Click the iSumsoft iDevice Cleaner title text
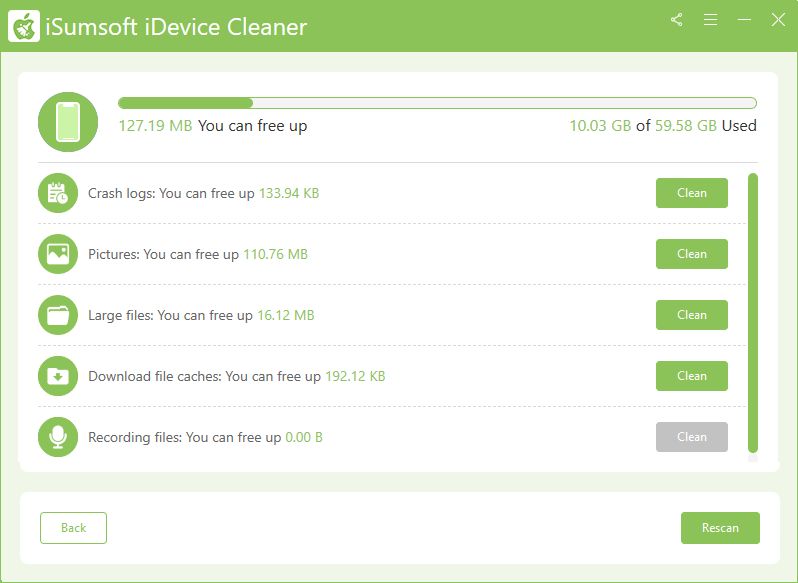This screenshot has width=798, height=583. pos(176,27)
